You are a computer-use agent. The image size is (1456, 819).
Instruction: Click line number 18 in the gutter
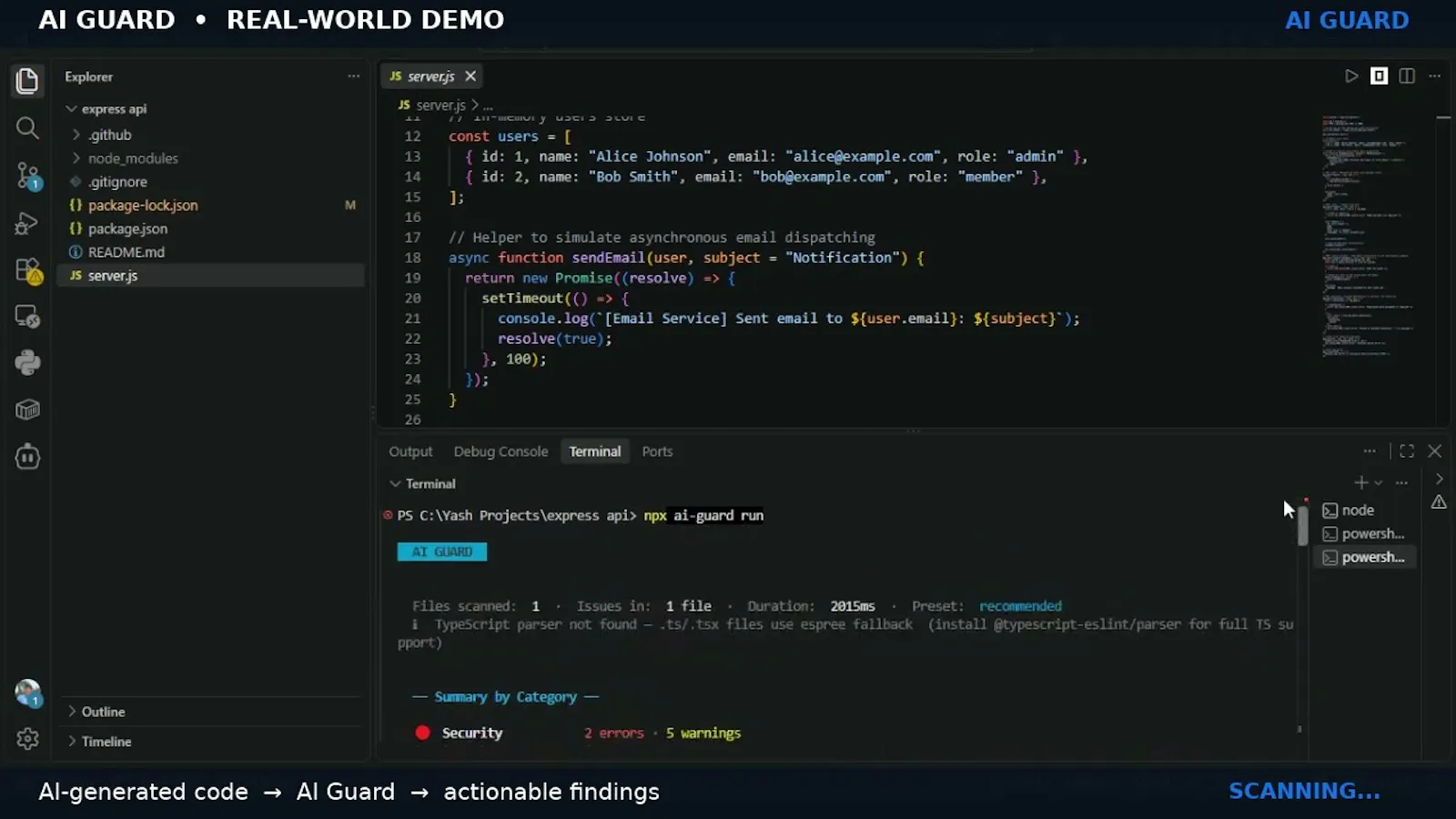coord(412,258)
